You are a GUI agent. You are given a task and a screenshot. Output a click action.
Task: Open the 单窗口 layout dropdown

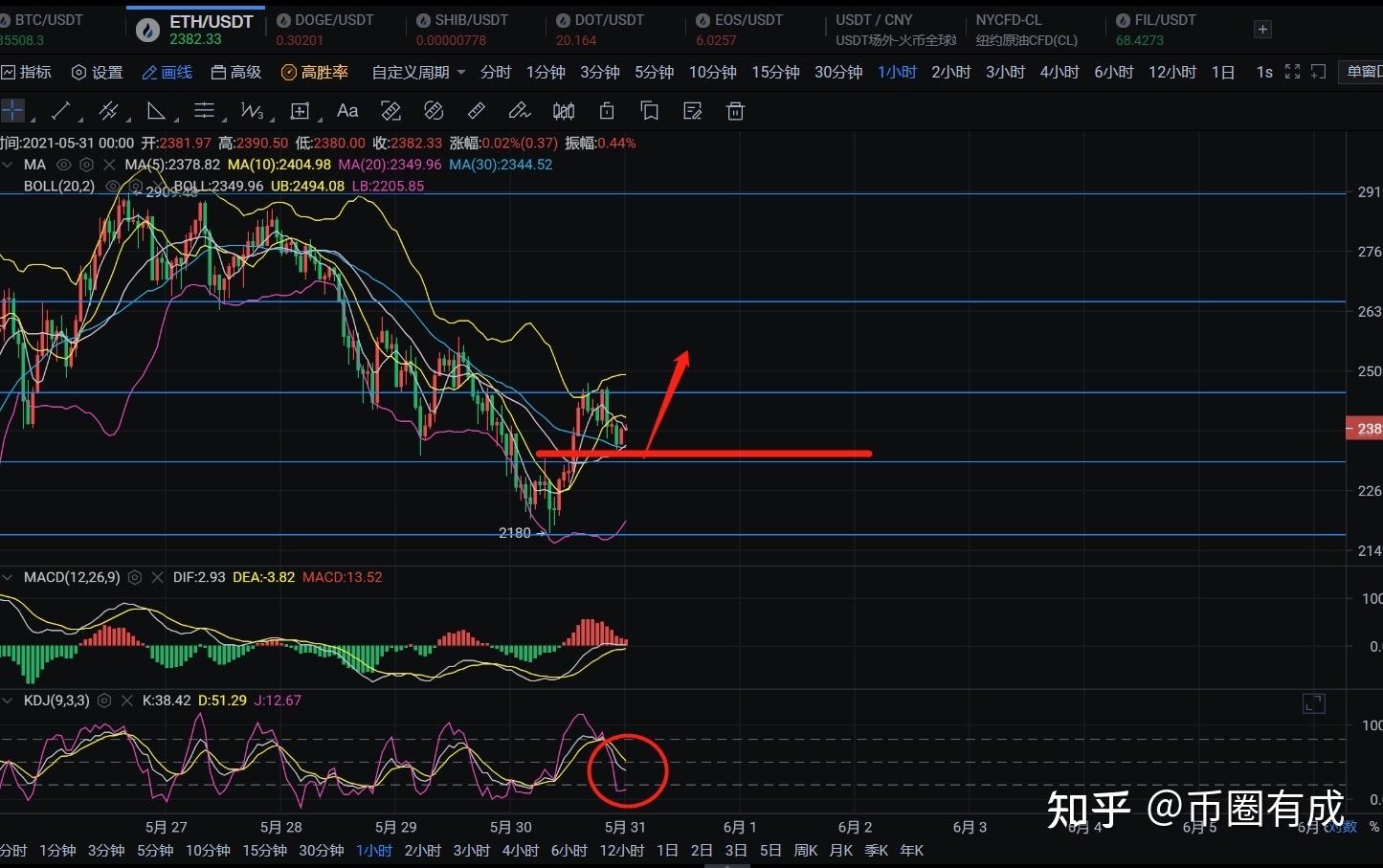coord(1362,72)
